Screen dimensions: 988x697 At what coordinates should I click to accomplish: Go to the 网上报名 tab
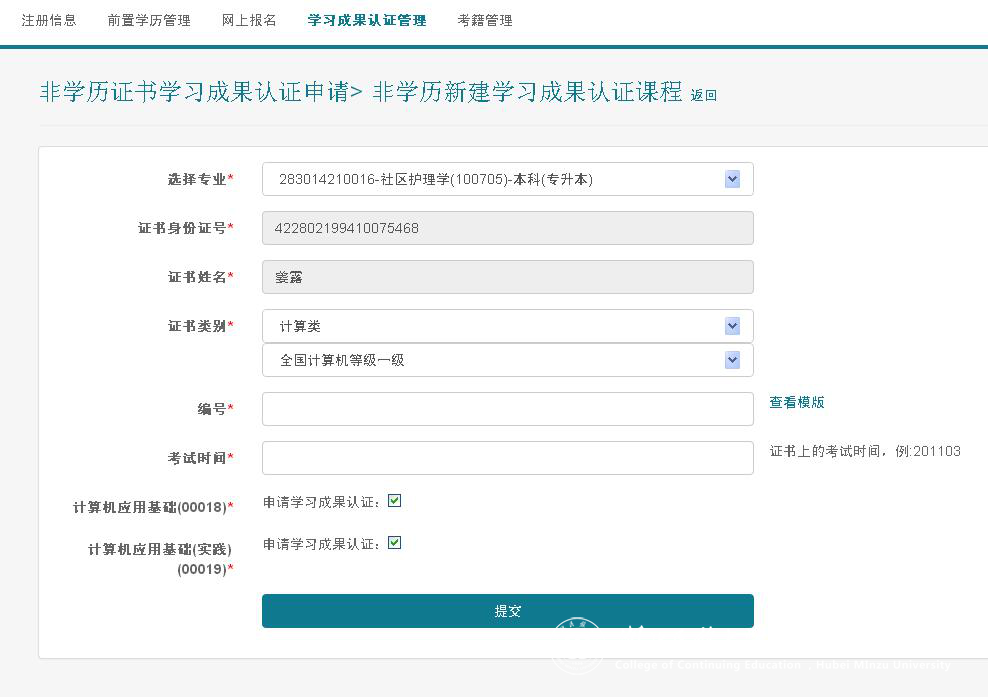(249, 20)
